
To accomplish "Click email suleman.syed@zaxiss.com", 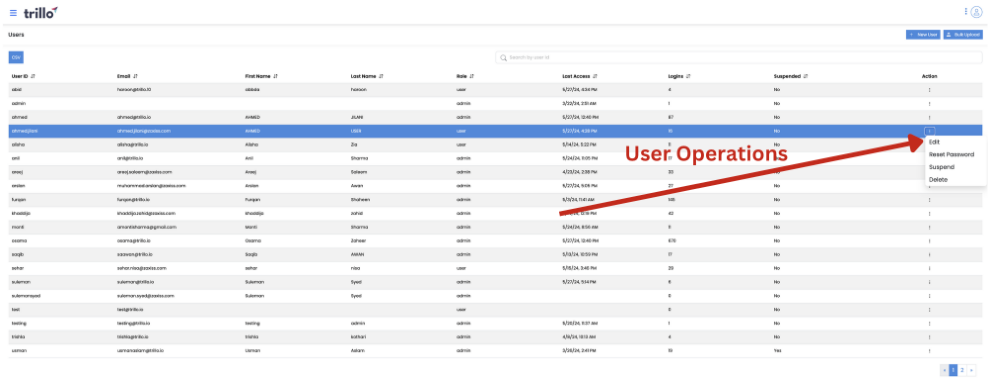I will (x=146, y=295).
